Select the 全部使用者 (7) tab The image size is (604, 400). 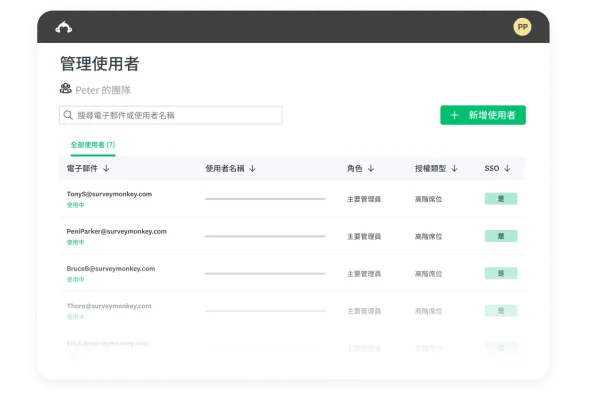(x=93, y=145)
